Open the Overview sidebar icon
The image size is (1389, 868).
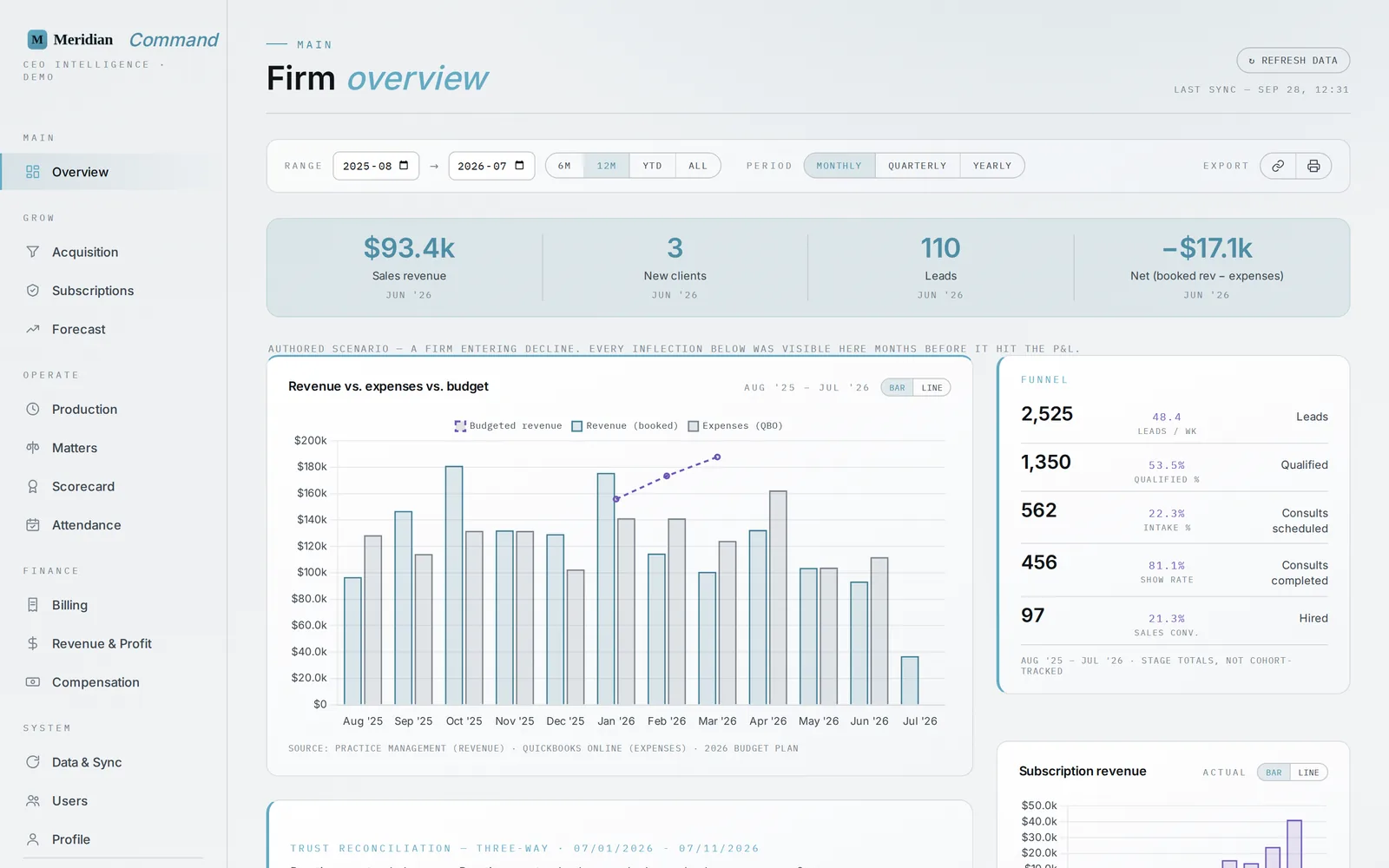coord(33,172)
